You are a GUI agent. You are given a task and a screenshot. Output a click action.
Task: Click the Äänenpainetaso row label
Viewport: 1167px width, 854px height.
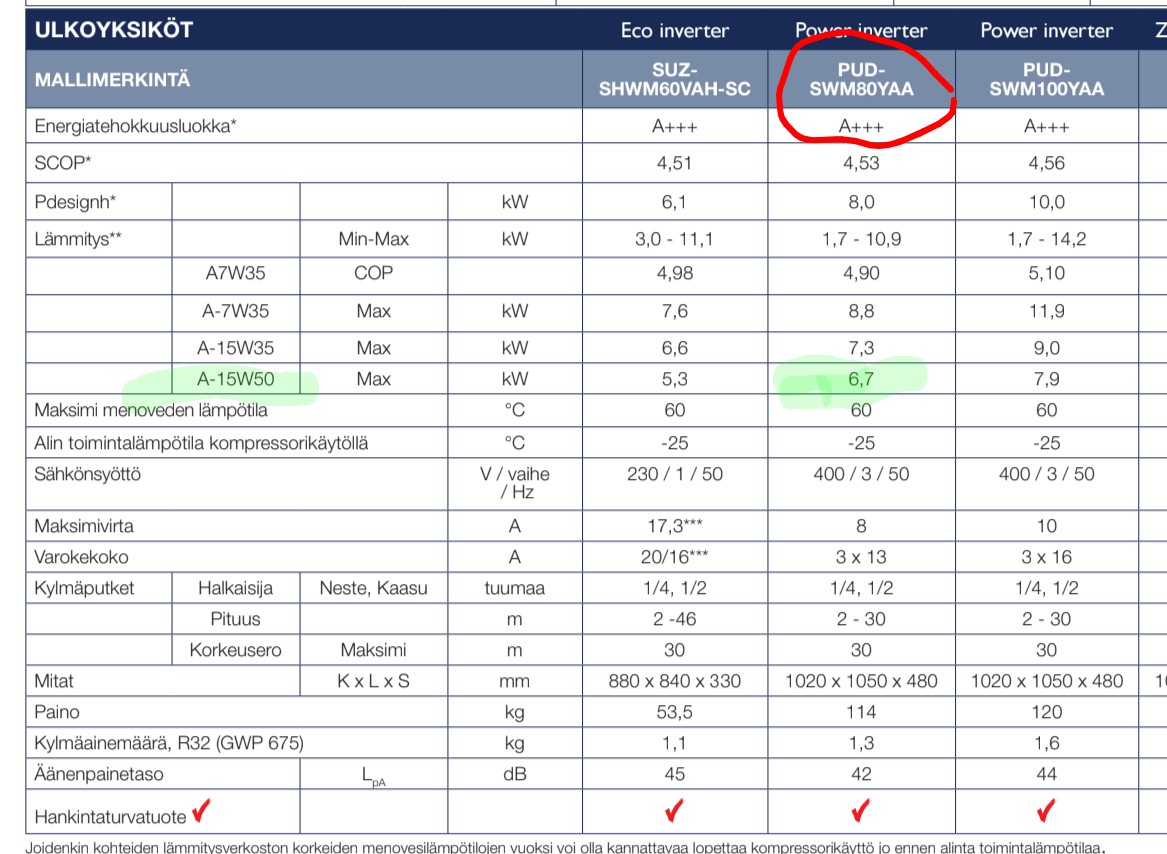pyautogui.click(x=99, y=774)
